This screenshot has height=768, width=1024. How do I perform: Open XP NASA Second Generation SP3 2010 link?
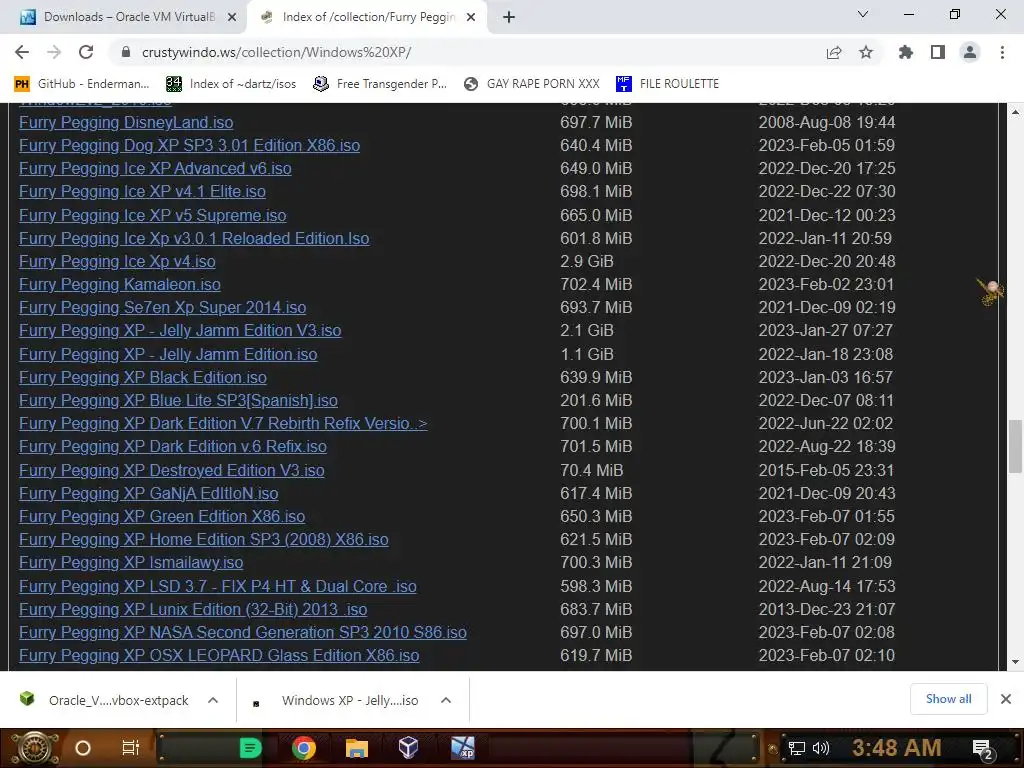tap(243, 632)
